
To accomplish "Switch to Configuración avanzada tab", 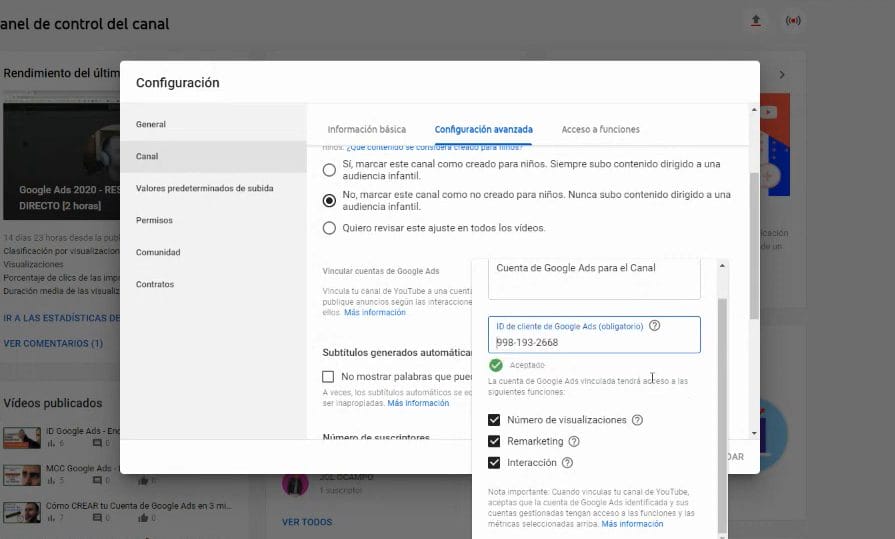I will 483,130.
